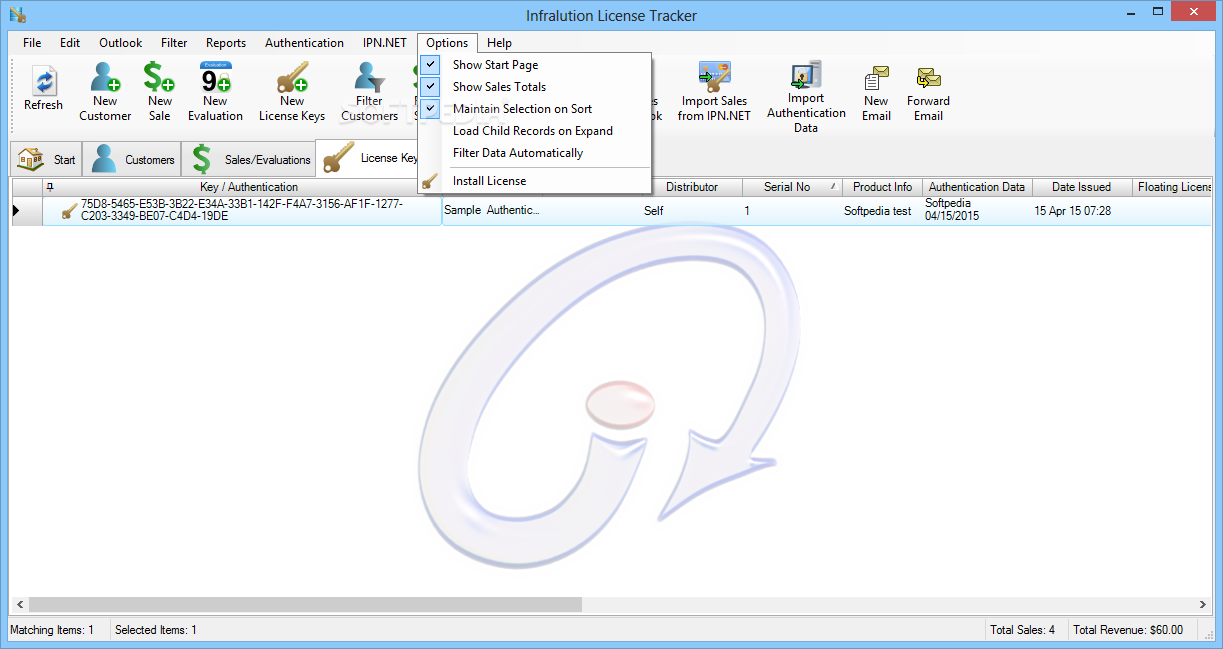Click Matching Items: 1 in the status bar
This screenshot has height=649, width=1223.
pyautogui.click(x=52, y=630)
